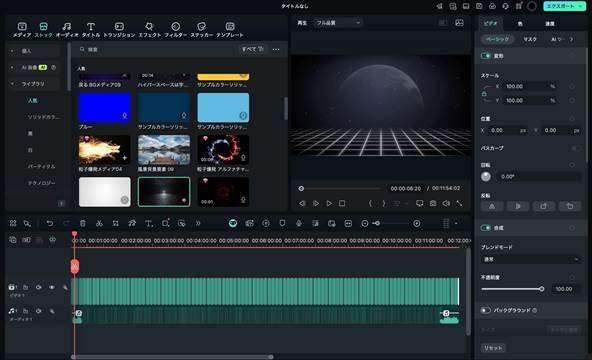Open the すべて filter dropdown
Image resolution: width=592 pixels, height=360 pixels.
coord(253,49)
